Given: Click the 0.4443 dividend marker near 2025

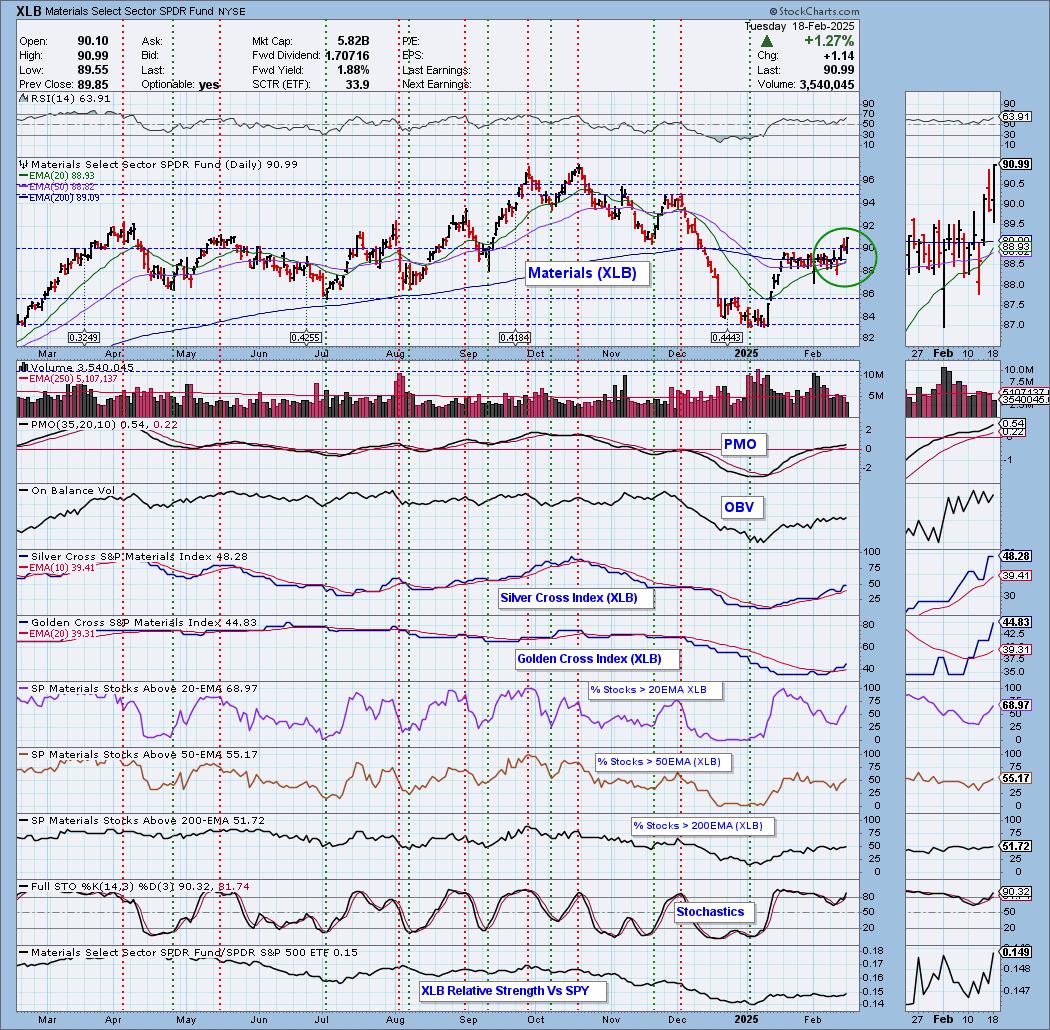Looking at the screenshot, I should click(x=727, y=338).
